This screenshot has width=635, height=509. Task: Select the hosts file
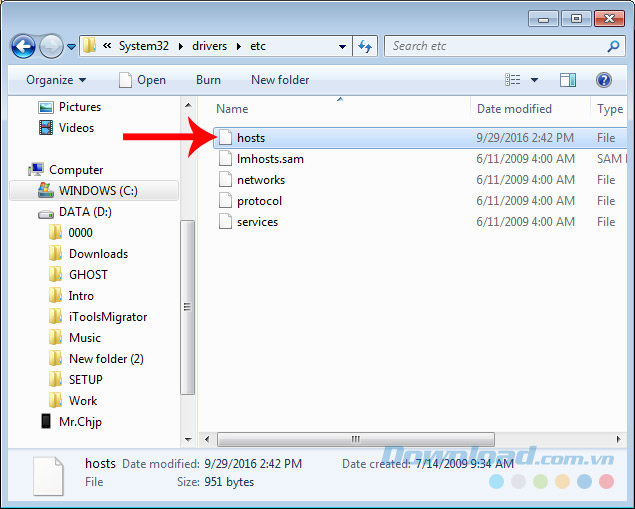tap(420, 138)
